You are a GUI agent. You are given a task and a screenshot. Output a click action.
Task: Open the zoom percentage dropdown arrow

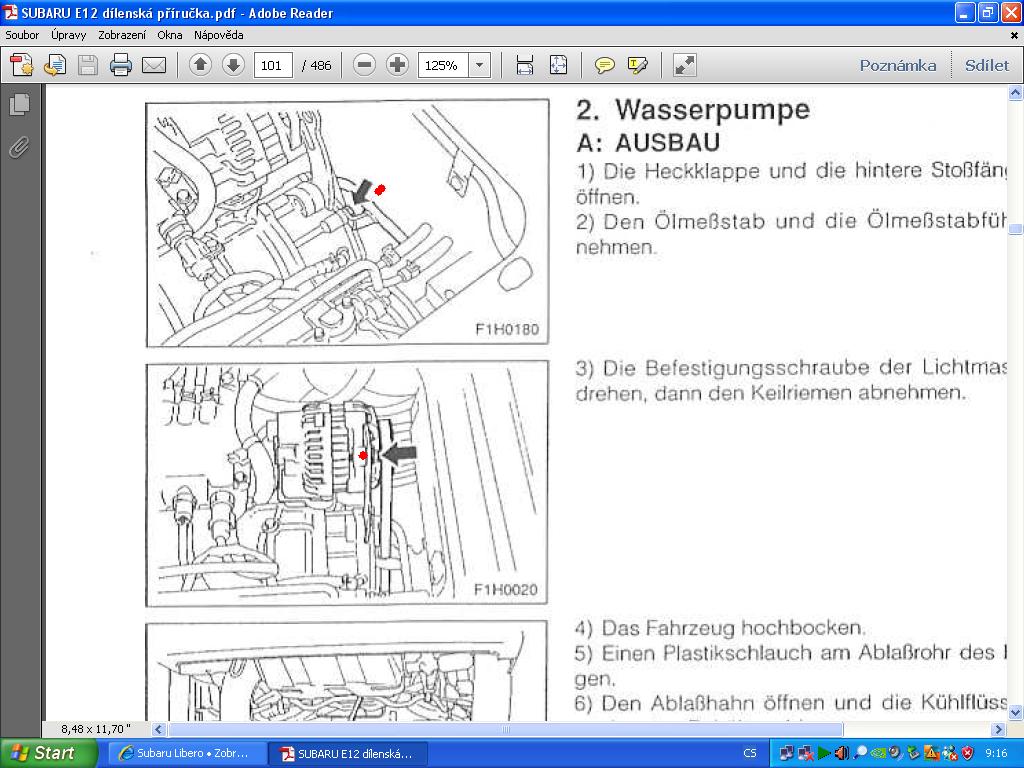[x=479, y=65]
